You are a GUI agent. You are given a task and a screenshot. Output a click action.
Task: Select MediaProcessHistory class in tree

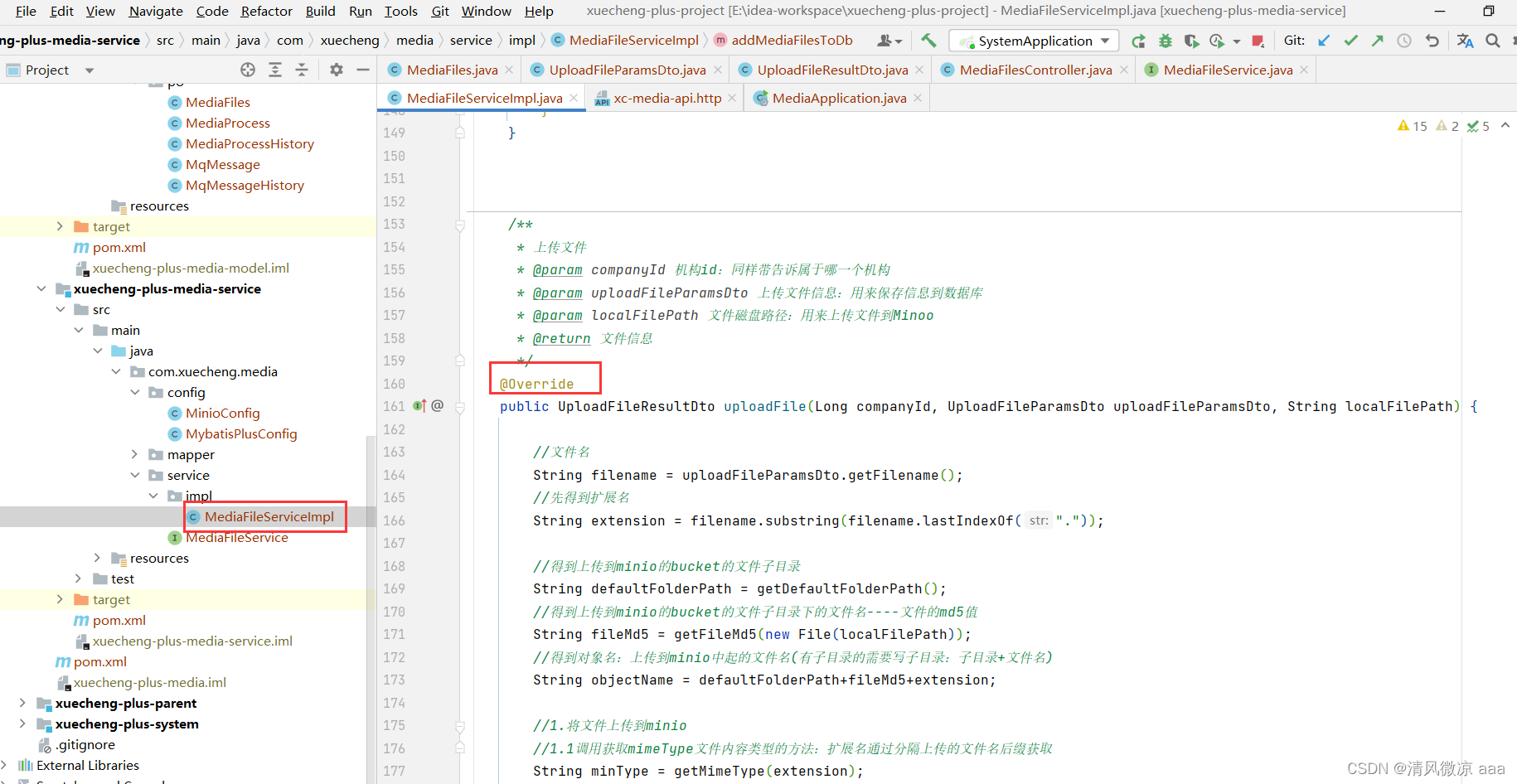(250, 143)
